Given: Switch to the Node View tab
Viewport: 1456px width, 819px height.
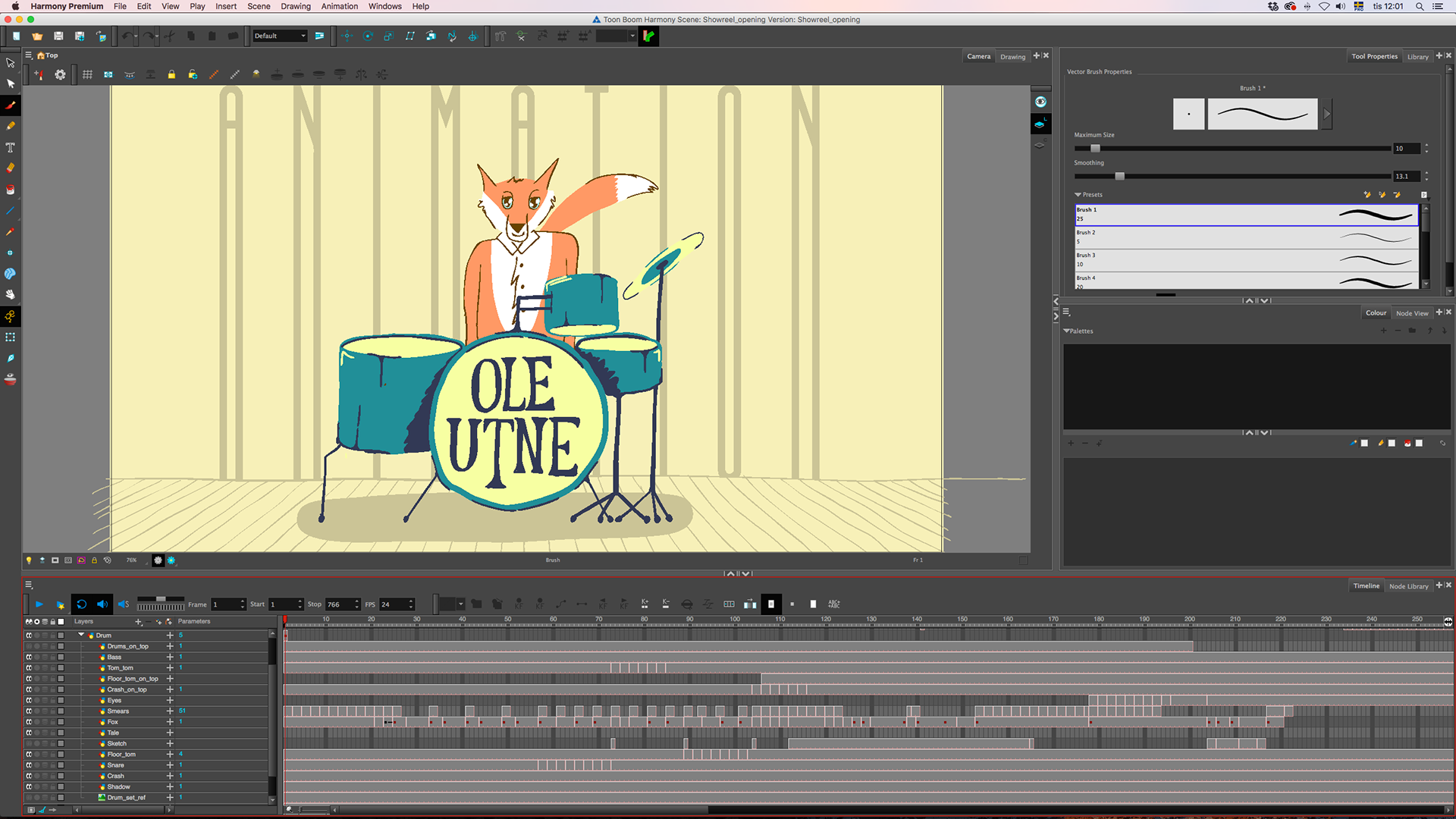Looking at the screenshot, I should click(1412, 313).
